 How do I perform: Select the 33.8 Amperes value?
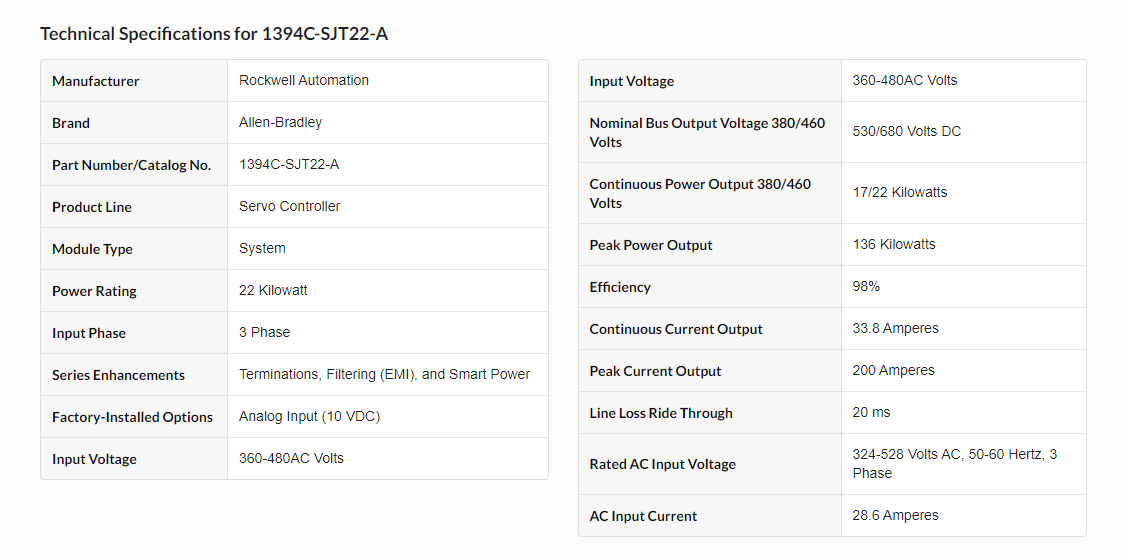point(895,328)
